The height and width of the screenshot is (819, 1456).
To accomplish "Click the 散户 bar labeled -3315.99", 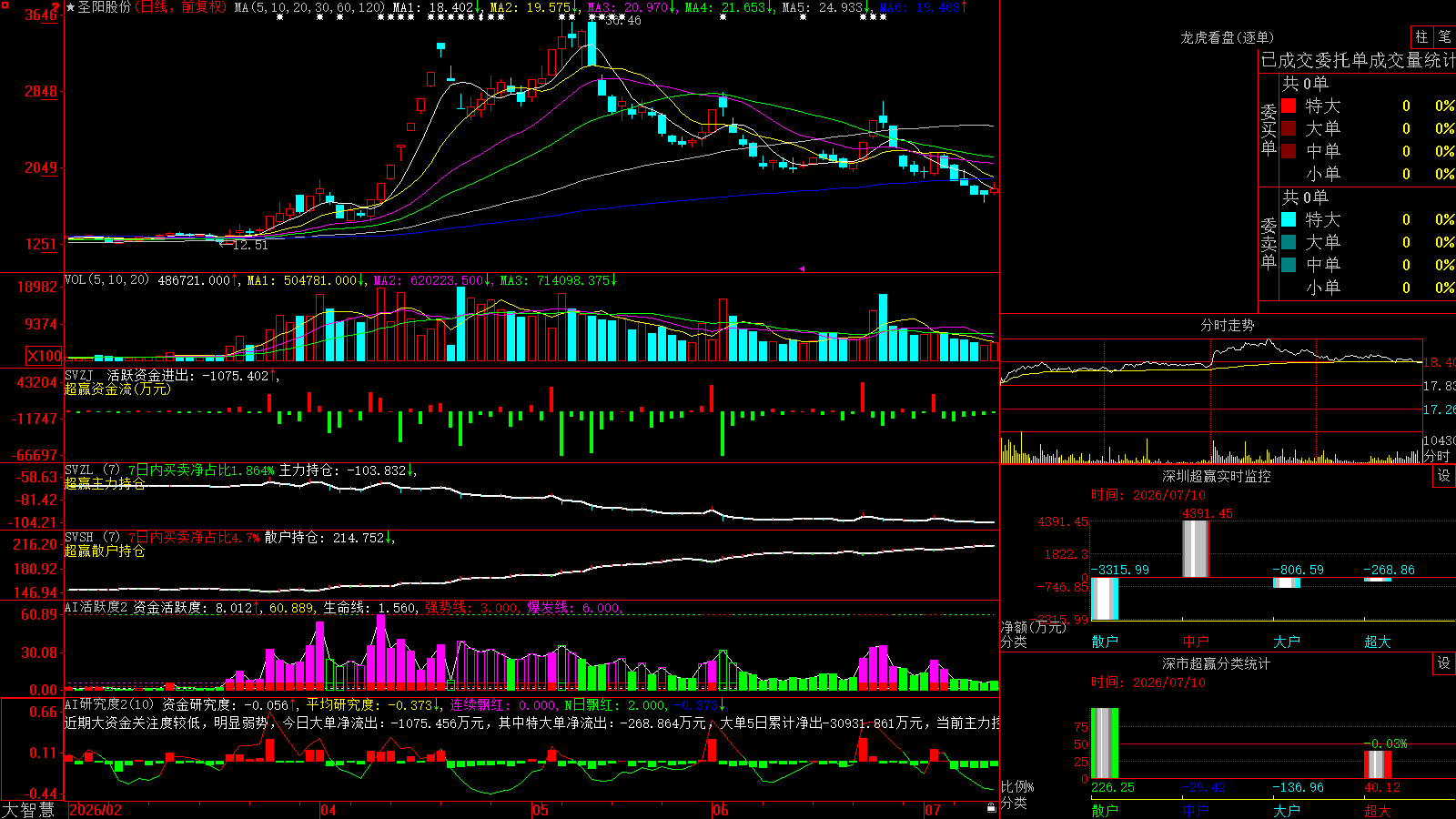I will pyautogui.click(x=1105, y=599).
